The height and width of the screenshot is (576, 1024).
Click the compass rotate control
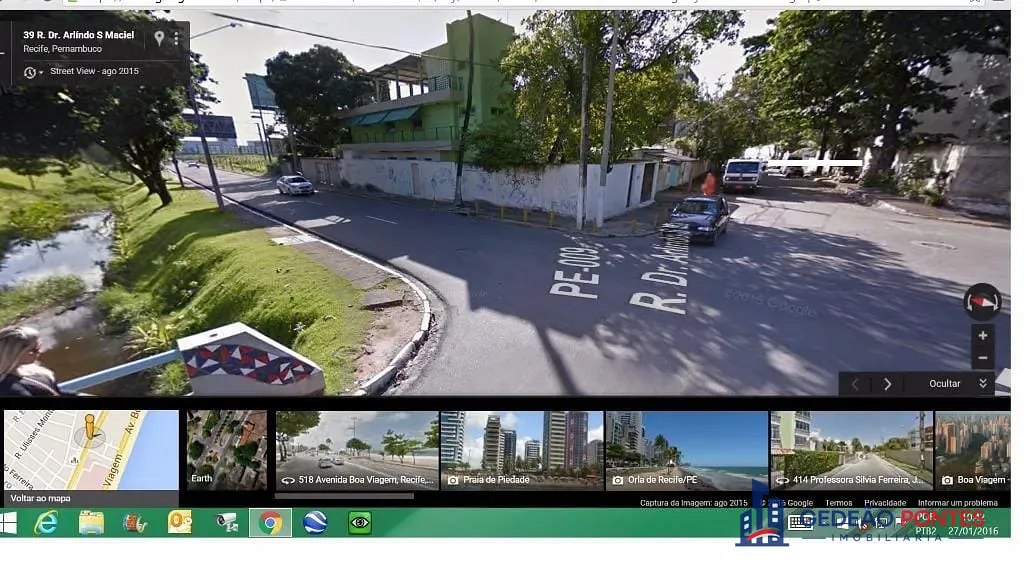[982, 302]
